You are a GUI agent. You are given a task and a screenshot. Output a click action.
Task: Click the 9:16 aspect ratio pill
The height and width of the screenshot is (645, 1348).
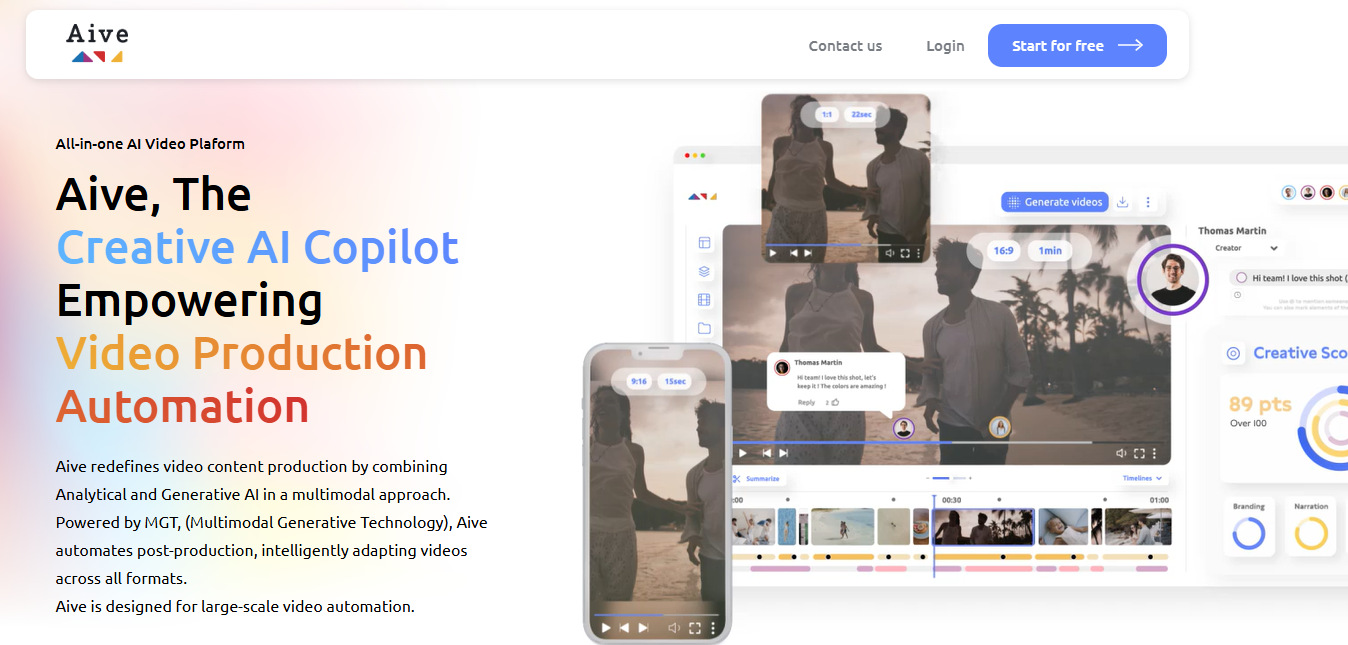pyautogui.click(x=639, y=381)
